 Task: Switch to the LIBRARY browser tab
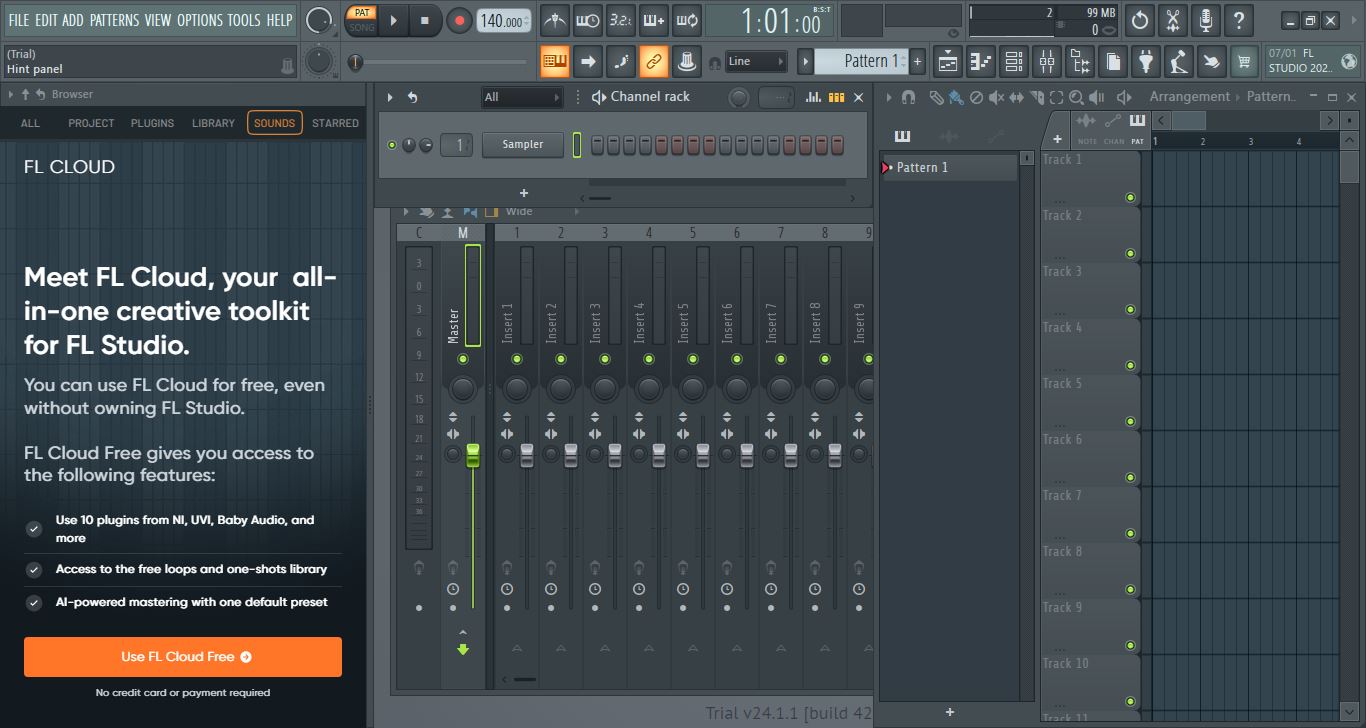(213, 123)
